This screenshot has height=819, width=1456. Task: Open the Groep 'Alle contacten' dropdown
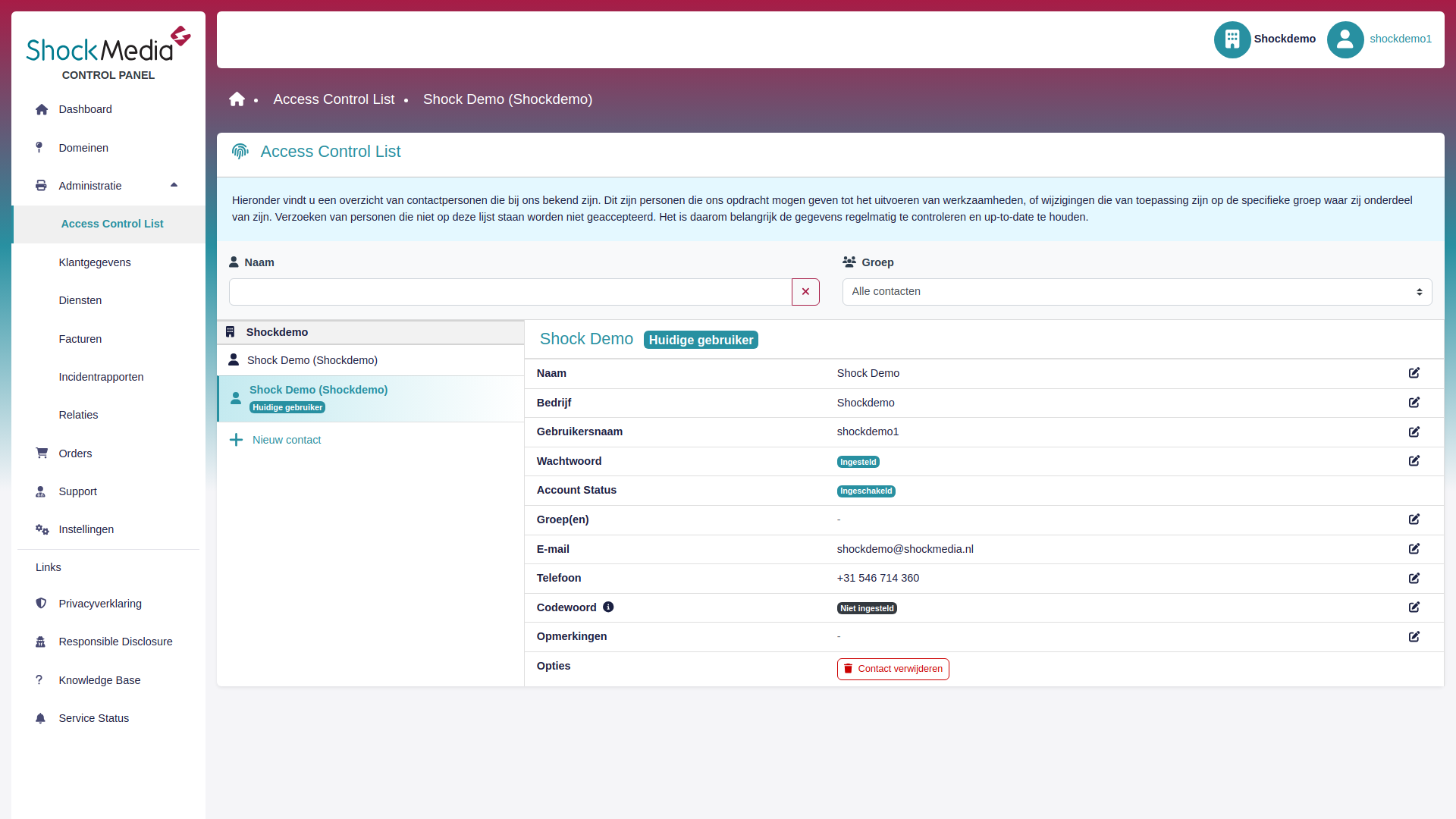coord(1137,292)
